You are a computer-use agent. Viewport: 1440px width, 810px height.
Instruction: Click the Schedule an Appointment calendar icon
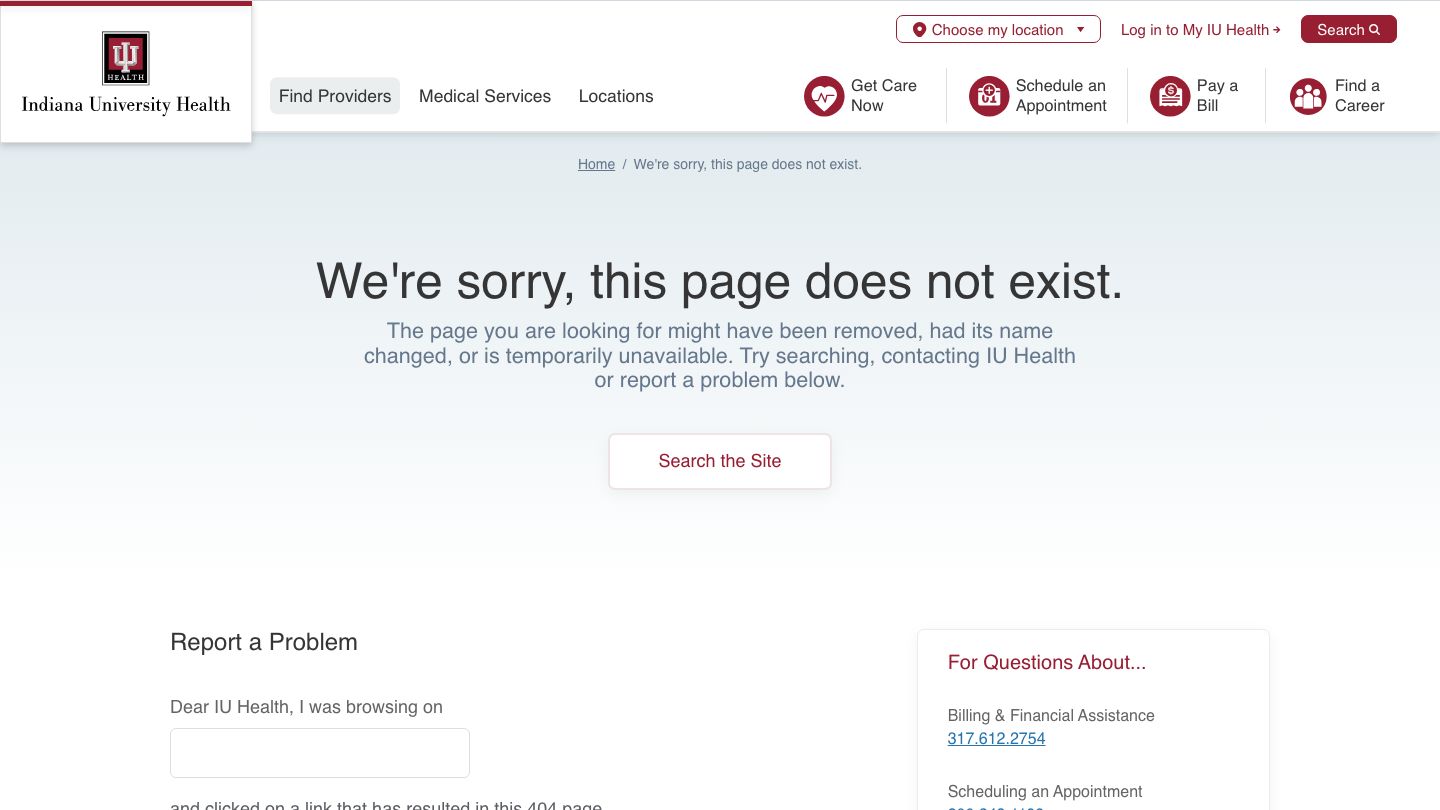click(989, 96)
